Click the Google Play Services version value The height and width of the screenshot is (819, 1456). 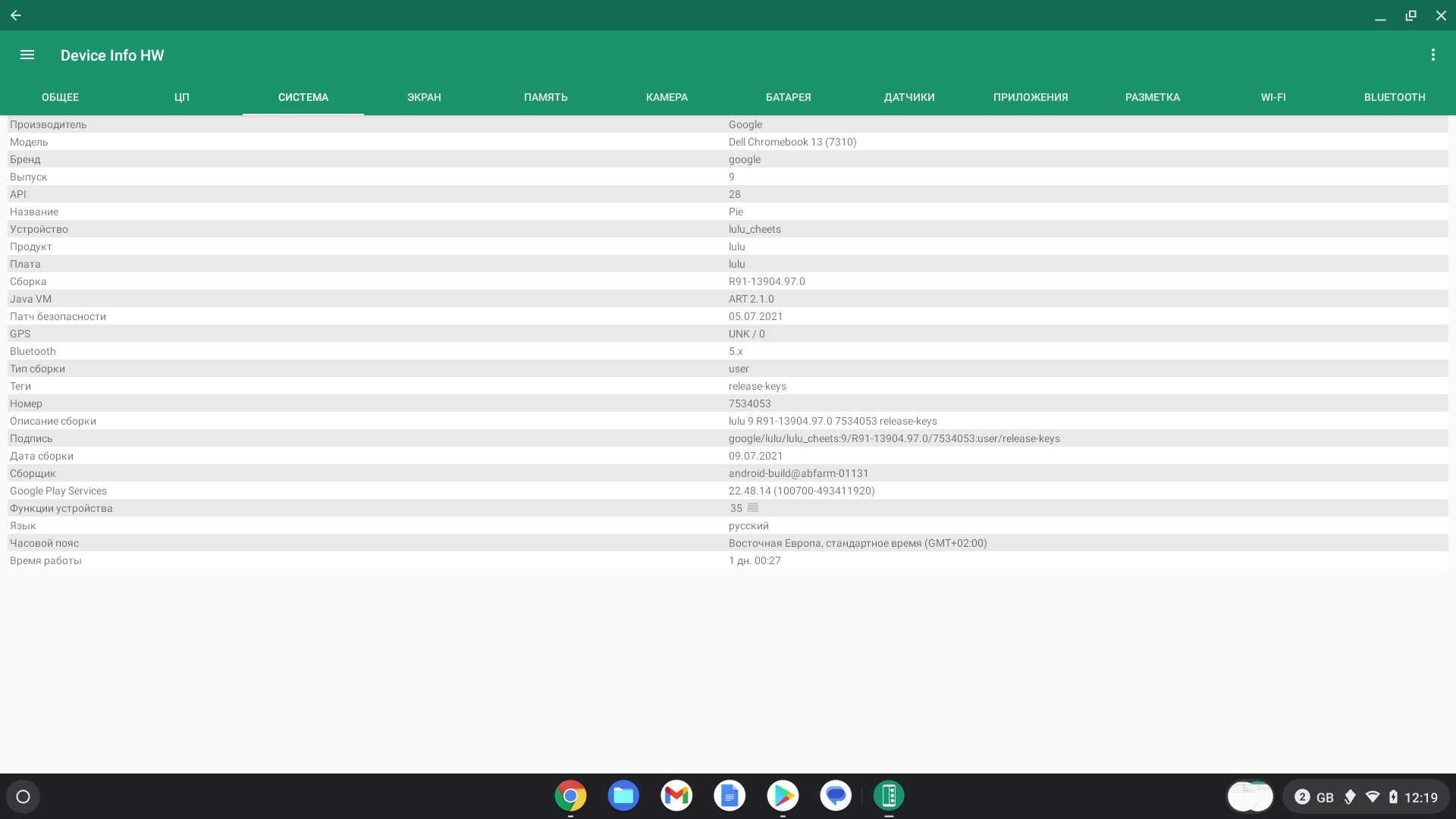click(802, 491)
